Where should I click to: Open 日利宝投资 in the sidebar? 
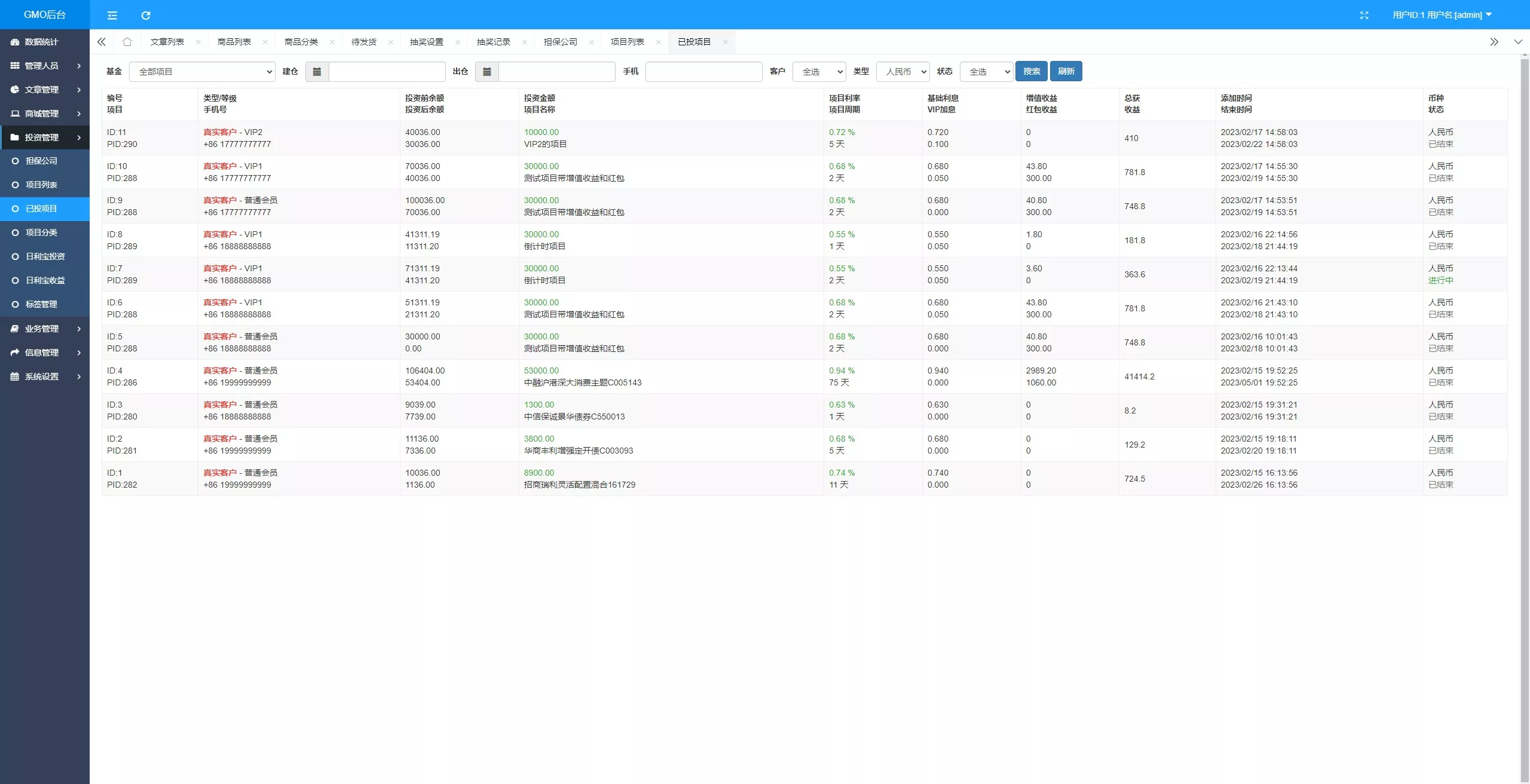pos(45,256)
